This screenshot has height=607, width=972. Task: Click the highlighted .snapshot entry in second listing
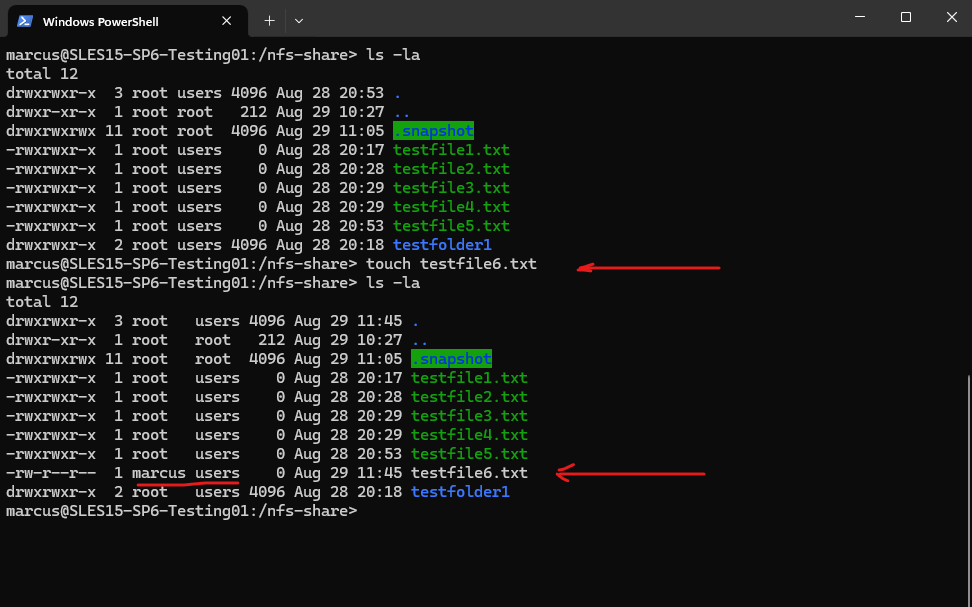click(x=451, y=359)
